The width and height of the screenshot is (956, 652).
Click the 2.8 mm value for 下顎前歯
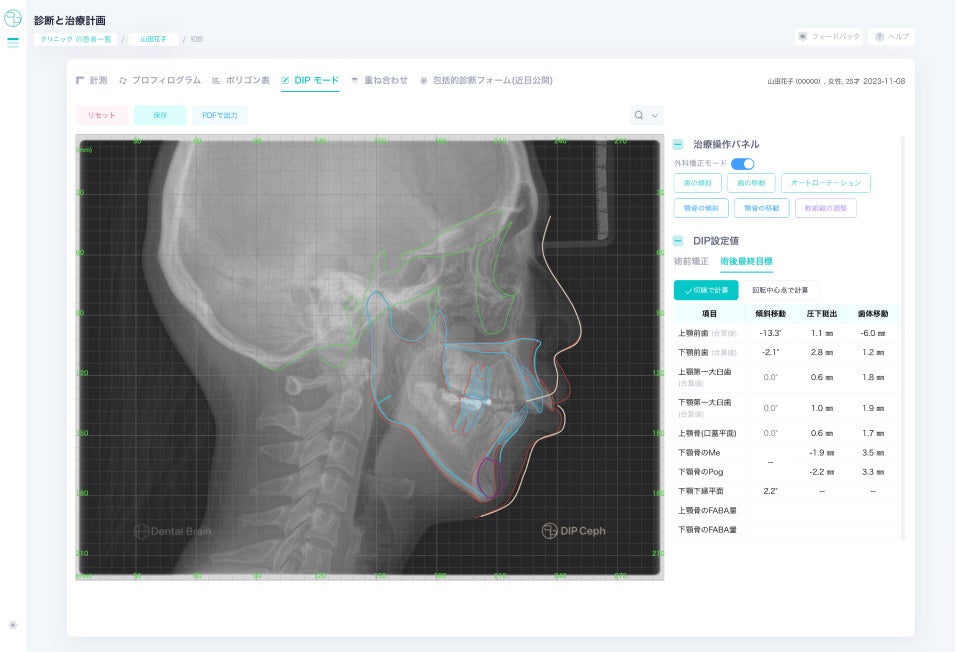coord(822,353)
